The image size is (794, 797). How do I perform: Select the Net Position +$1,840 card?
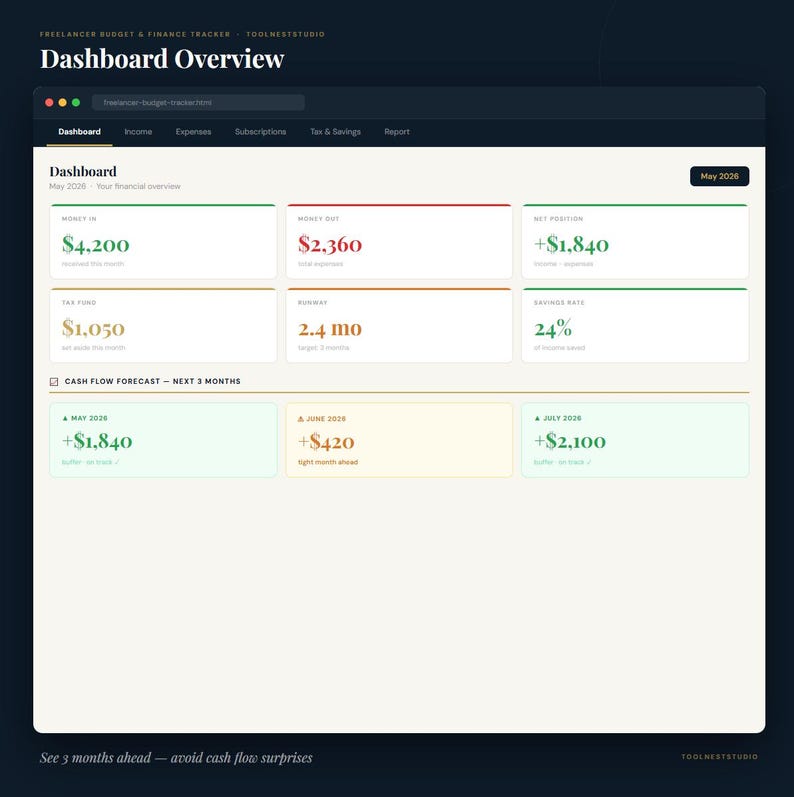coord(635,241)
